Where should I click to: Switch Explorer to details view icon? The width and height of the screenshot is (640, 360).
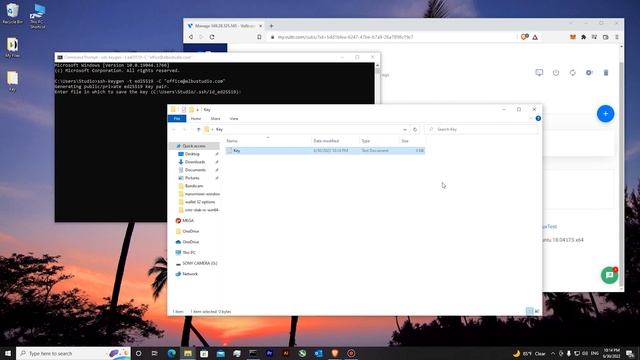coord(529,311)
